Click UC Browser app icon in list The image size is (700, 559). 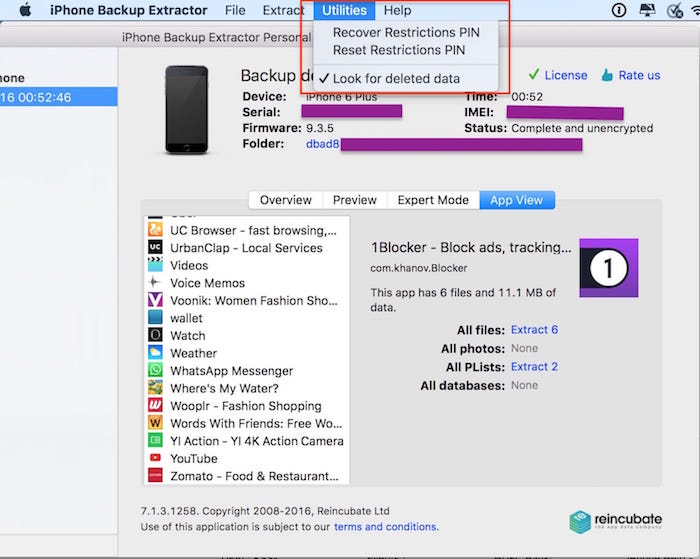155,229
